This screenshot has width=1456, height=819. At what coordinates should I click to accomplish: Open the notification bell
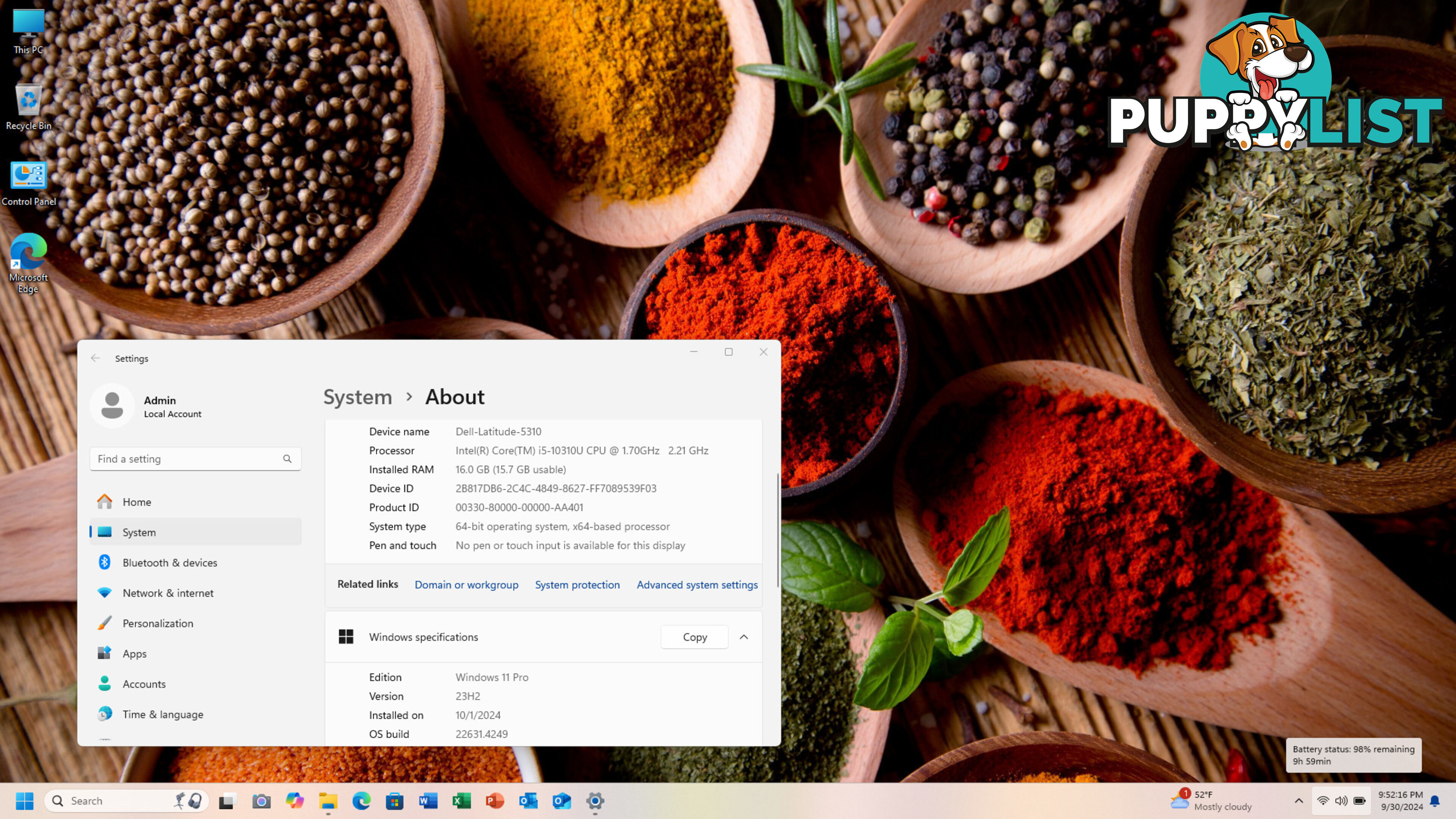click(x=1435, y=800)
